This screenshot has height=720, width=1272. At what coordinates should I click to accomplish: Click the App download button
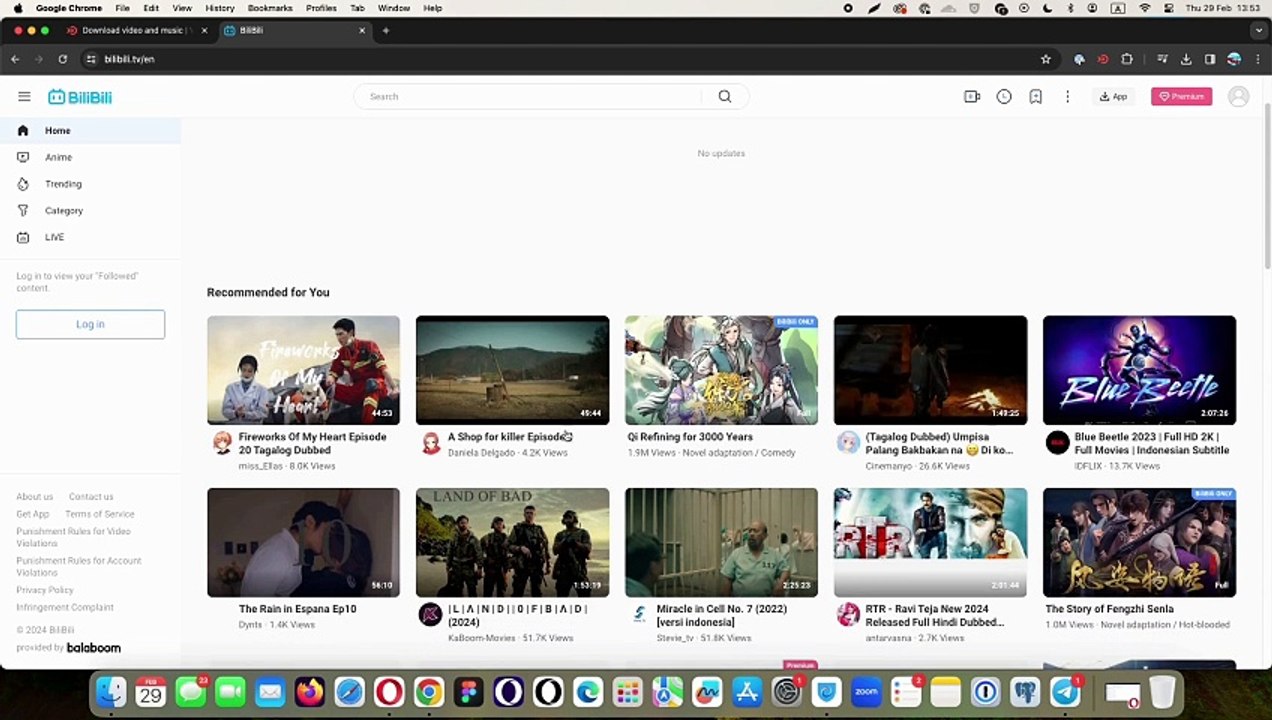pyautogui.click(x=1113, y=97)
